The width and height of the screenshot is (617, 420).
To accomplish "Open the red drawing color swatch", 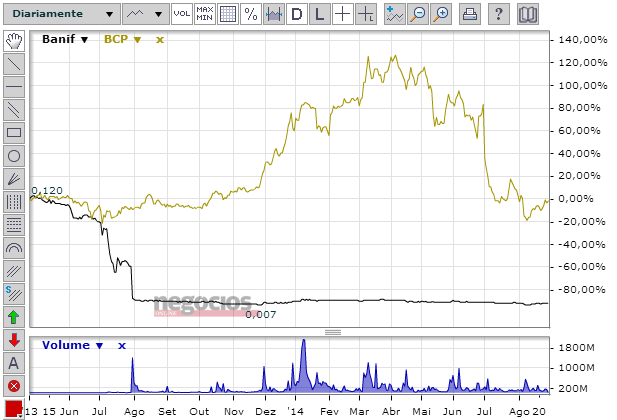I will pyautogui.click(x=14, y=409).
